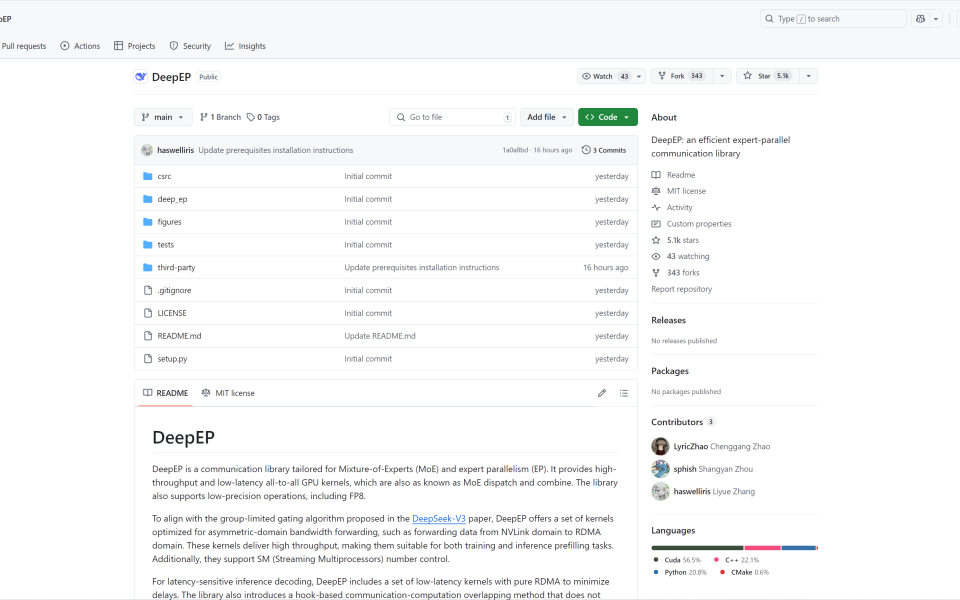Open the Add file dropdown

(547, 117)
